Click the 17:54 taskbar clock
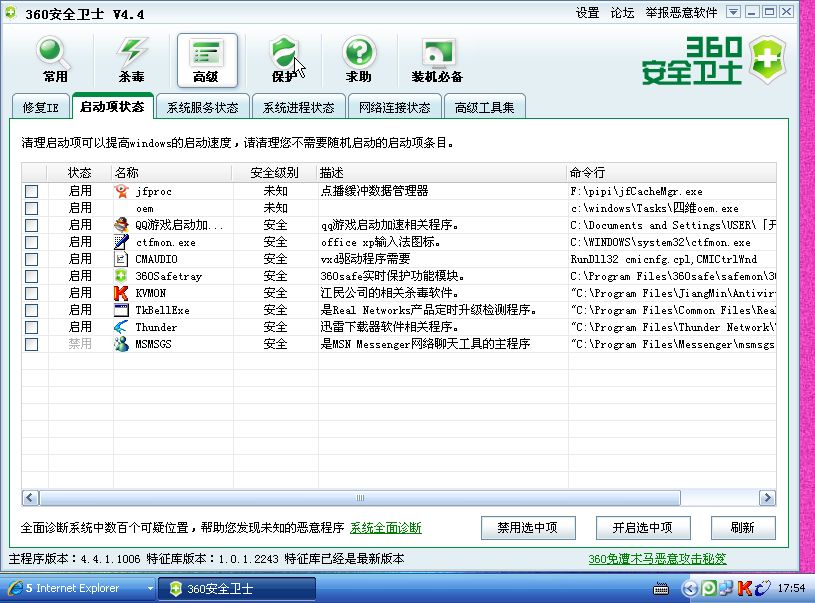The image size is (815, 603). pos(791,588)
